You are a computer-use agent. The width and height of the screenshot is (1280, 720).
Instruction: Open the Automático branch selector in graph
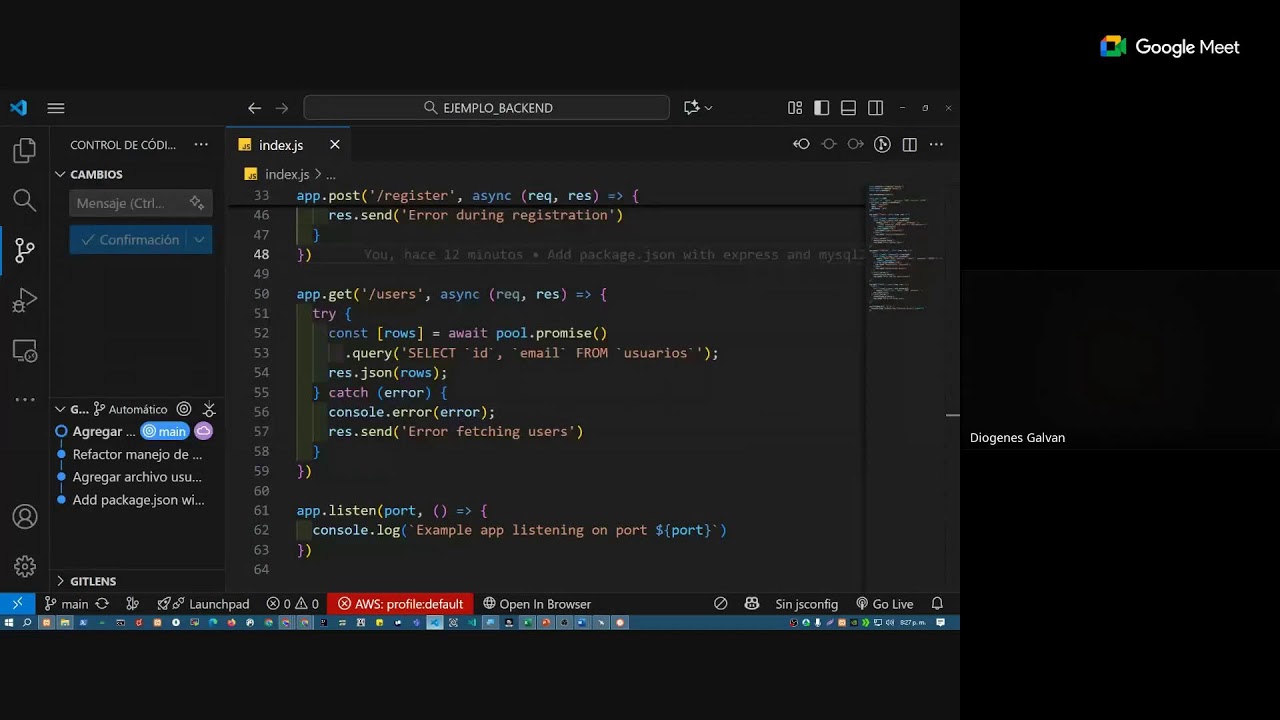[130, 409]
